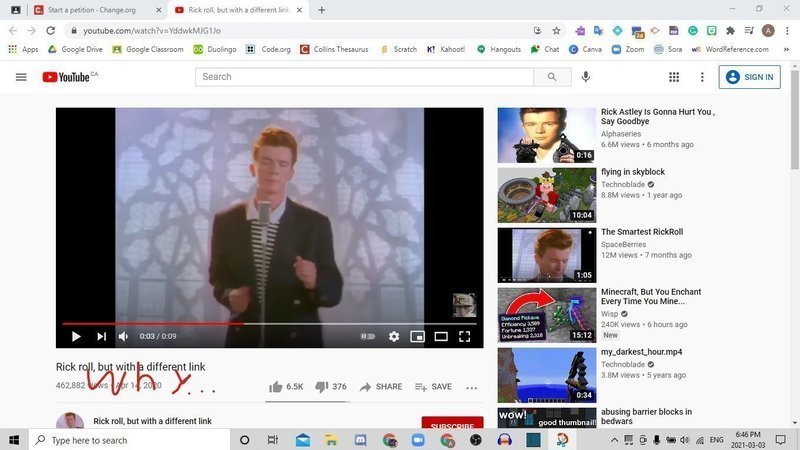
Task: Open the Windows notification center
Action: tap(781, 440)
